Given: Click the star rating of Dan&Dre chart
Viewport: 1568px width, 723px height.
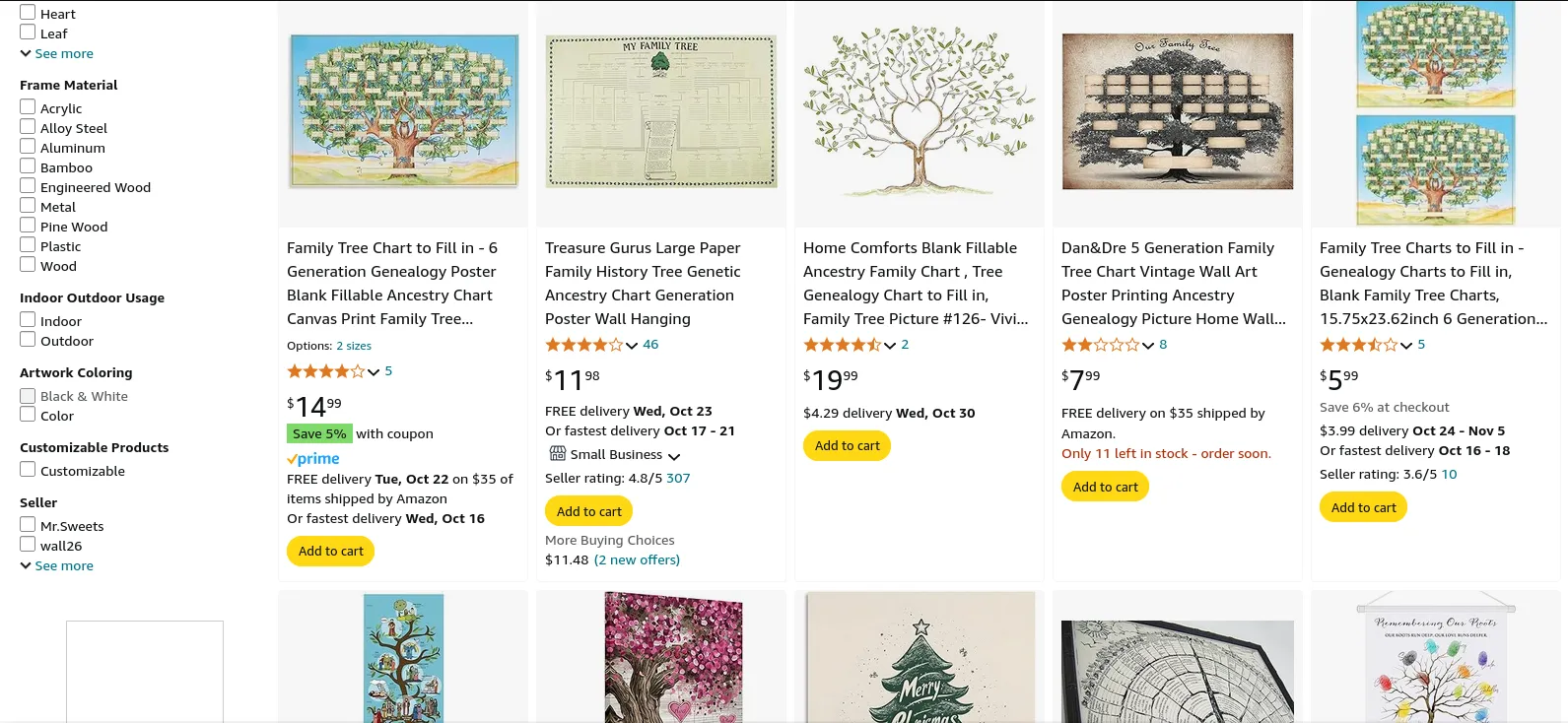Looking at the screenshot, I should (x=1100, y=345).
